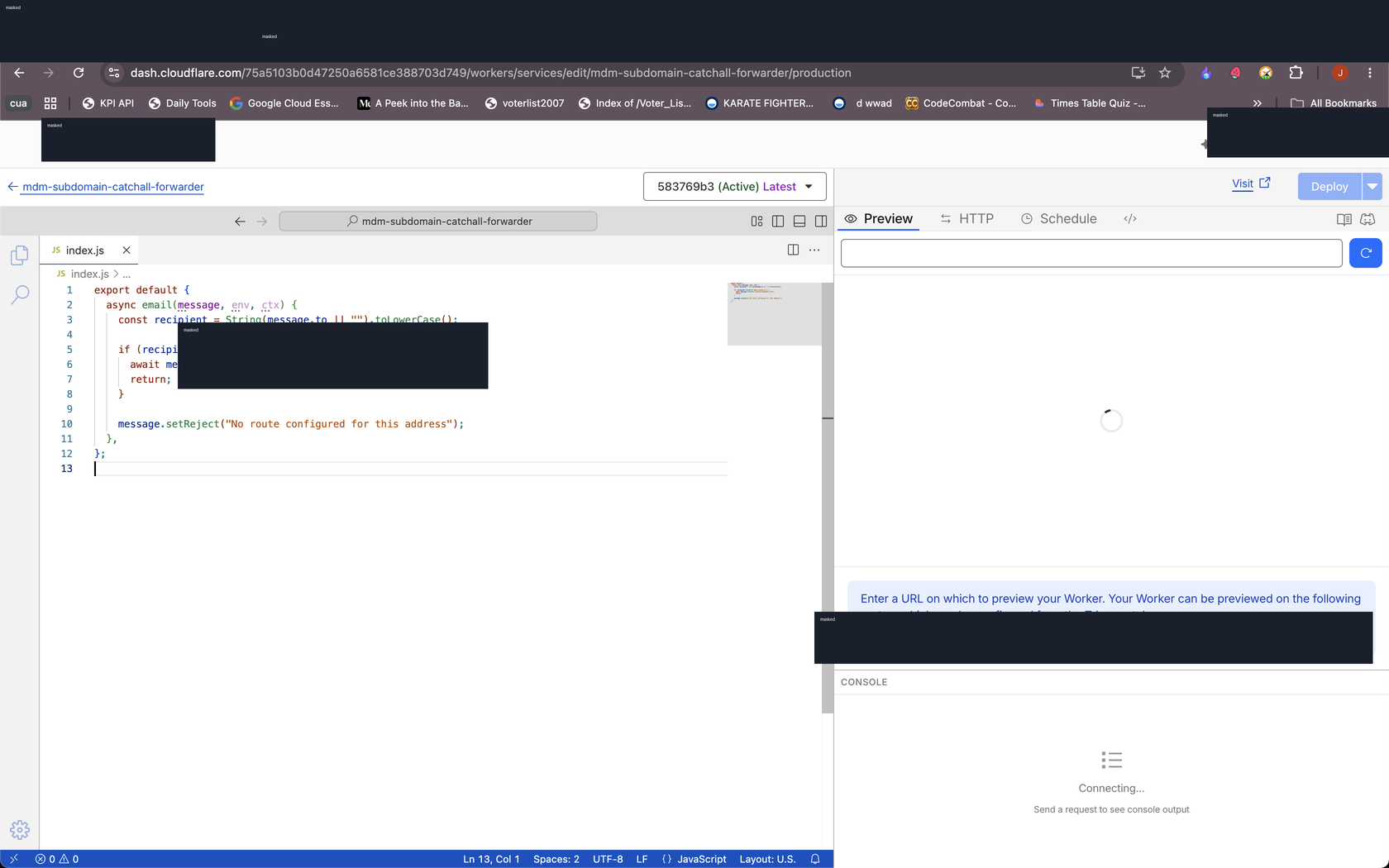Close the index.js editor tab
The image size is (1389, 868).
tap(126, 250)
